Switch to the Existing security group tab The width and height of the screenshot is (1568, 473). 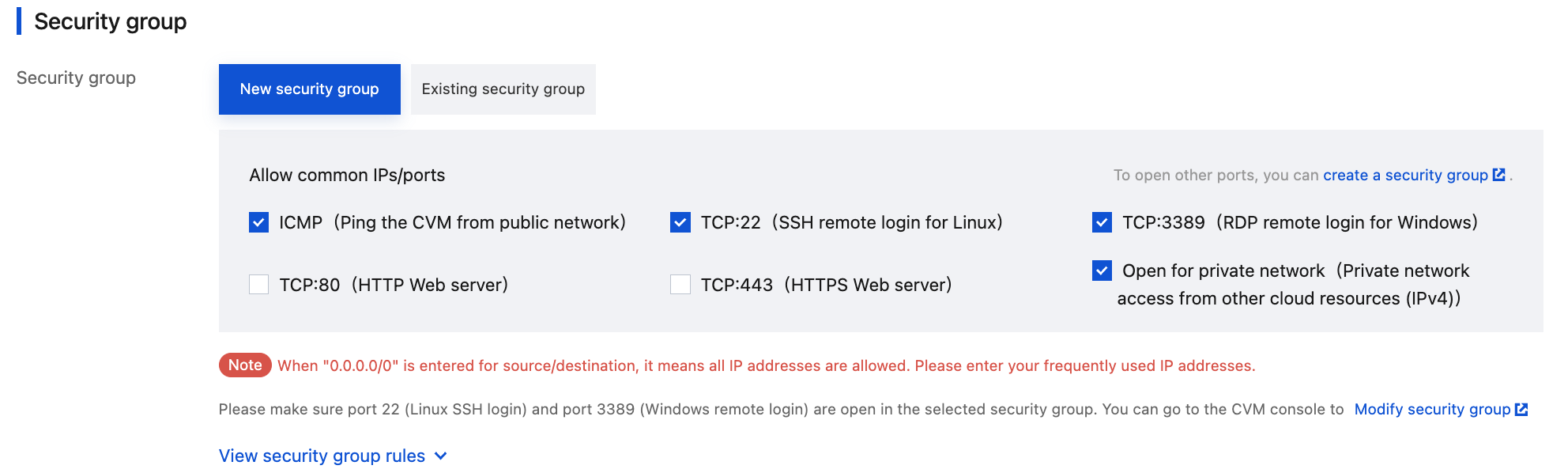[503, 89]
